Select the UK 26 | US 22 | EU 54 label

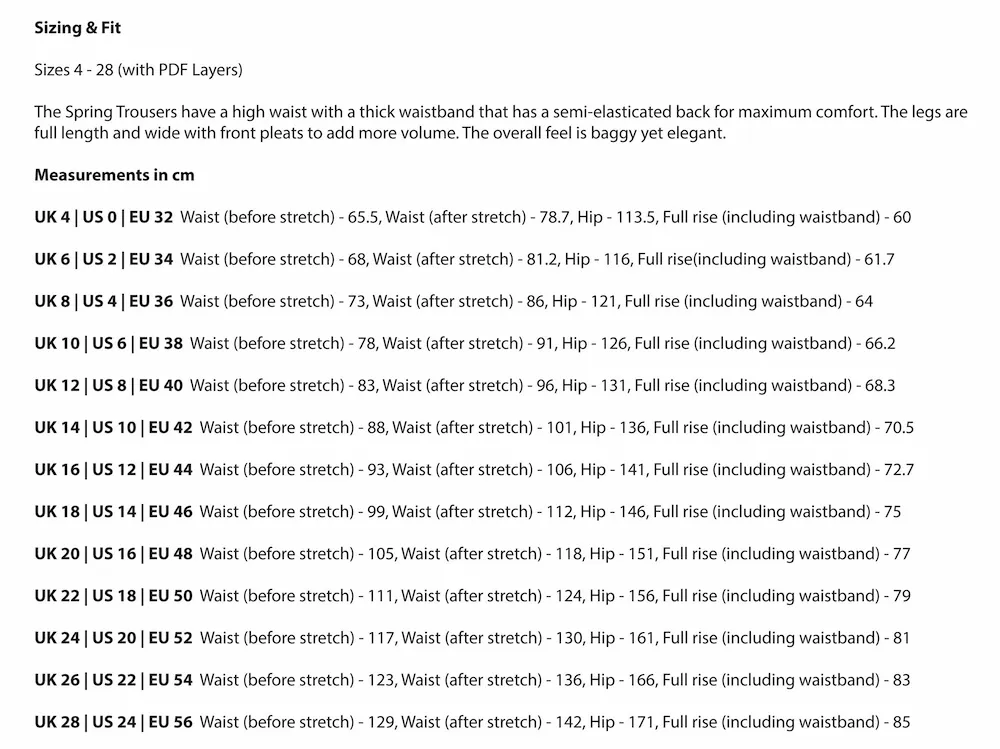(113, 679)
